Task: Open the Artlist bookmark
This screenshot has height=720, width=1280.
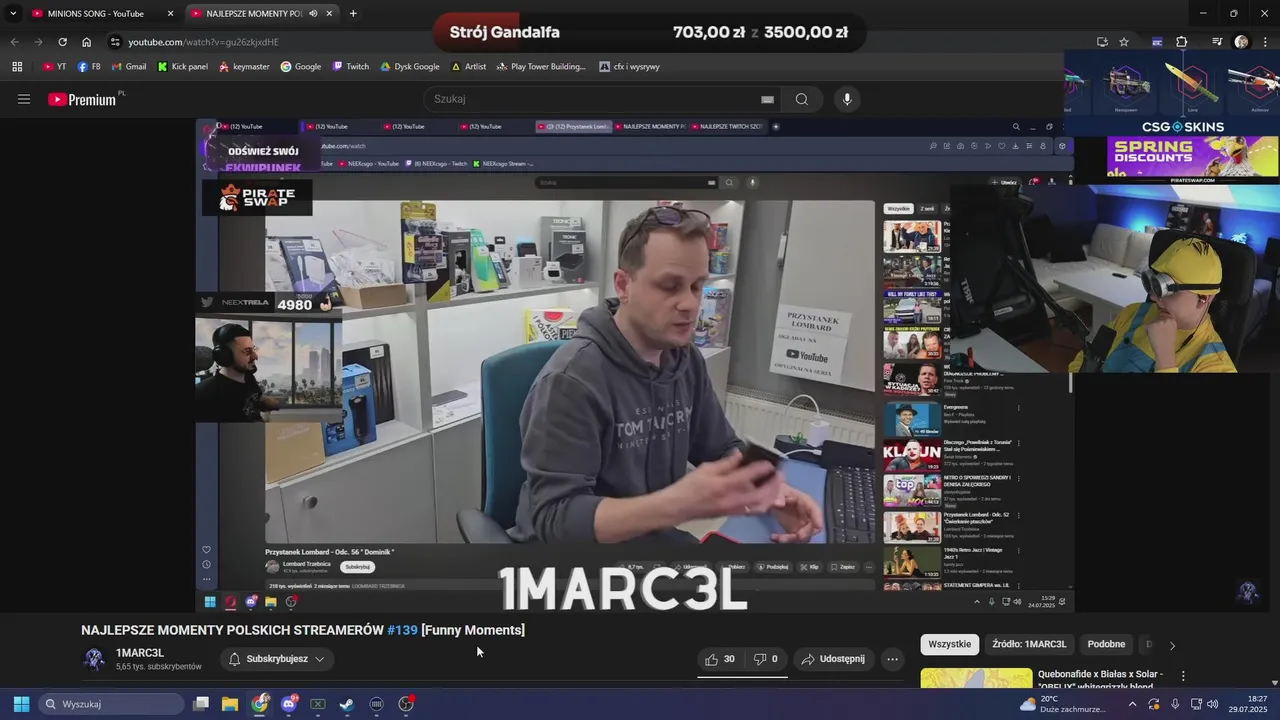Action: click(469, 67)
